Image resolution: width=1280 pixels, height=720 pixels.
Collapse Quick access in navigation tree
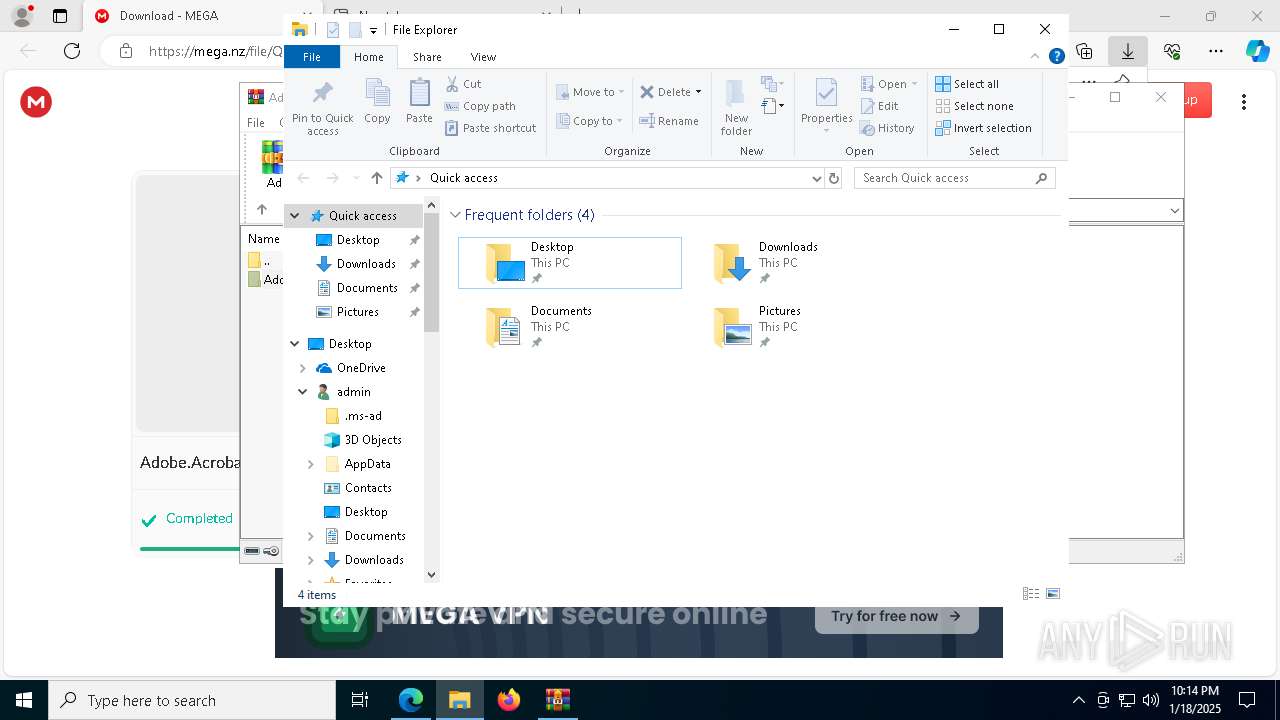point(295,216)
